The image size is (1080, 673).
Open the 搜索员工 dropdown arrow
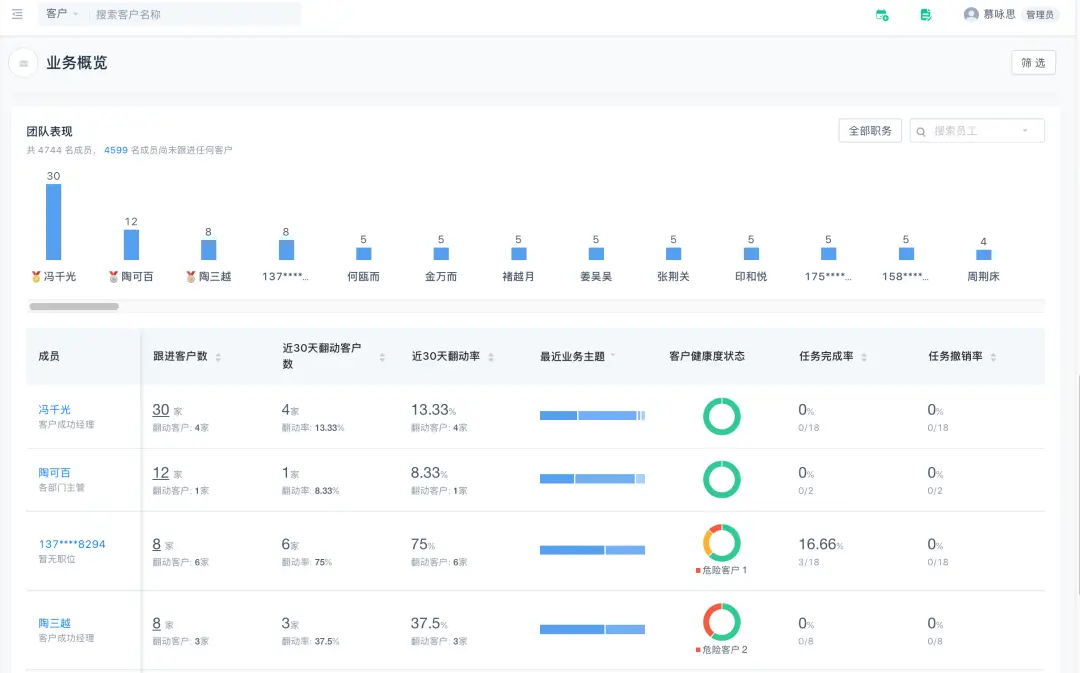(1025, 131)
